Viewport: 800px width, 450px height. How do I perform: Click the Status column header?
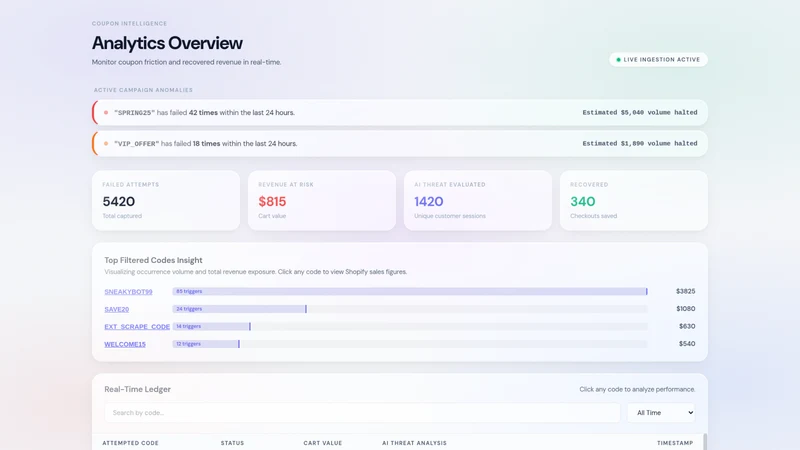tap(233, 443)
